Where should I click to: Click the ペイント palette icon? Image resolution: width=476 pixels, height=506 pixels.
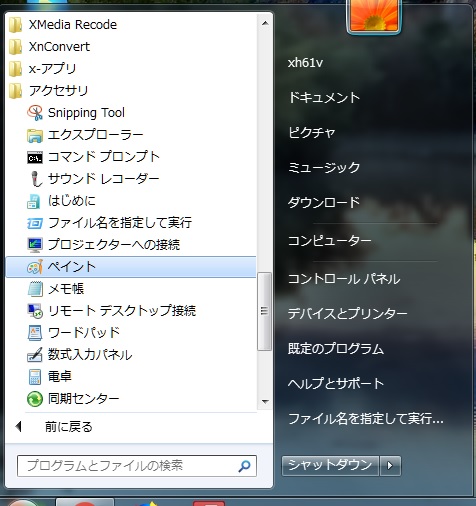point(35,267)
